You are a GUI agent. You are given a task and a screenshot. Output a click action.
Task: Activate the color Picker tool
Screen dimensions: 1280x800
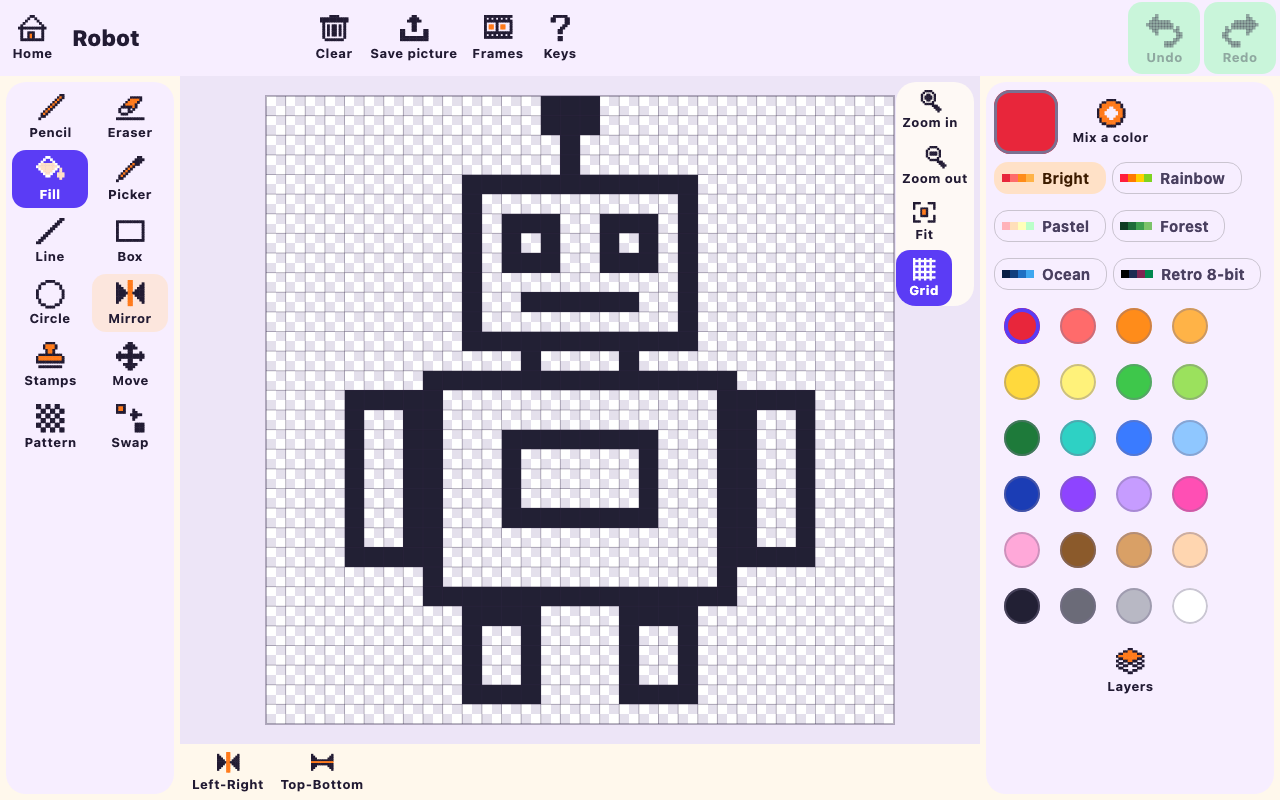(130, 179)
